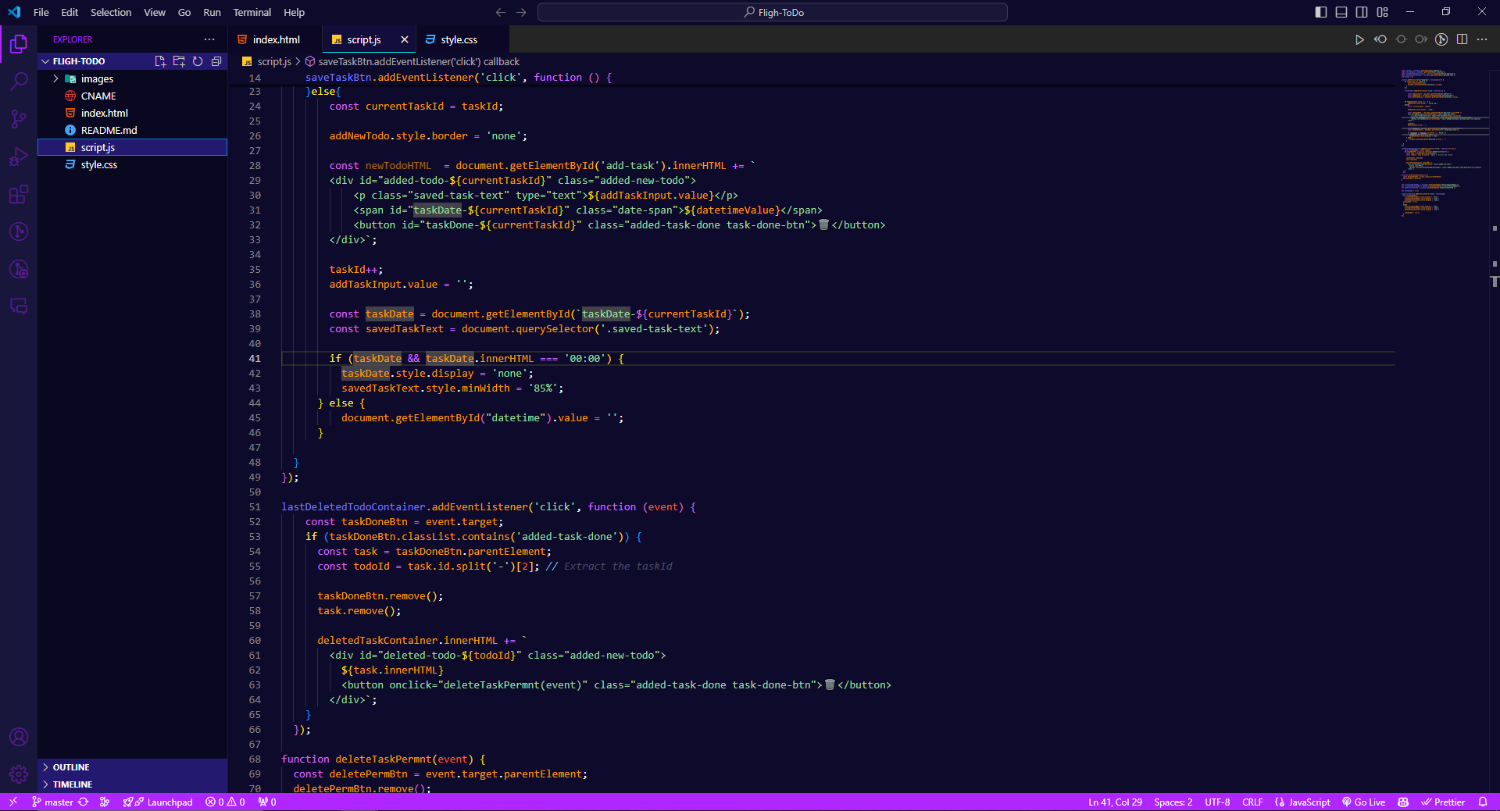Open the Selection menu
The image size is (1500, 811).
(110, 12)
